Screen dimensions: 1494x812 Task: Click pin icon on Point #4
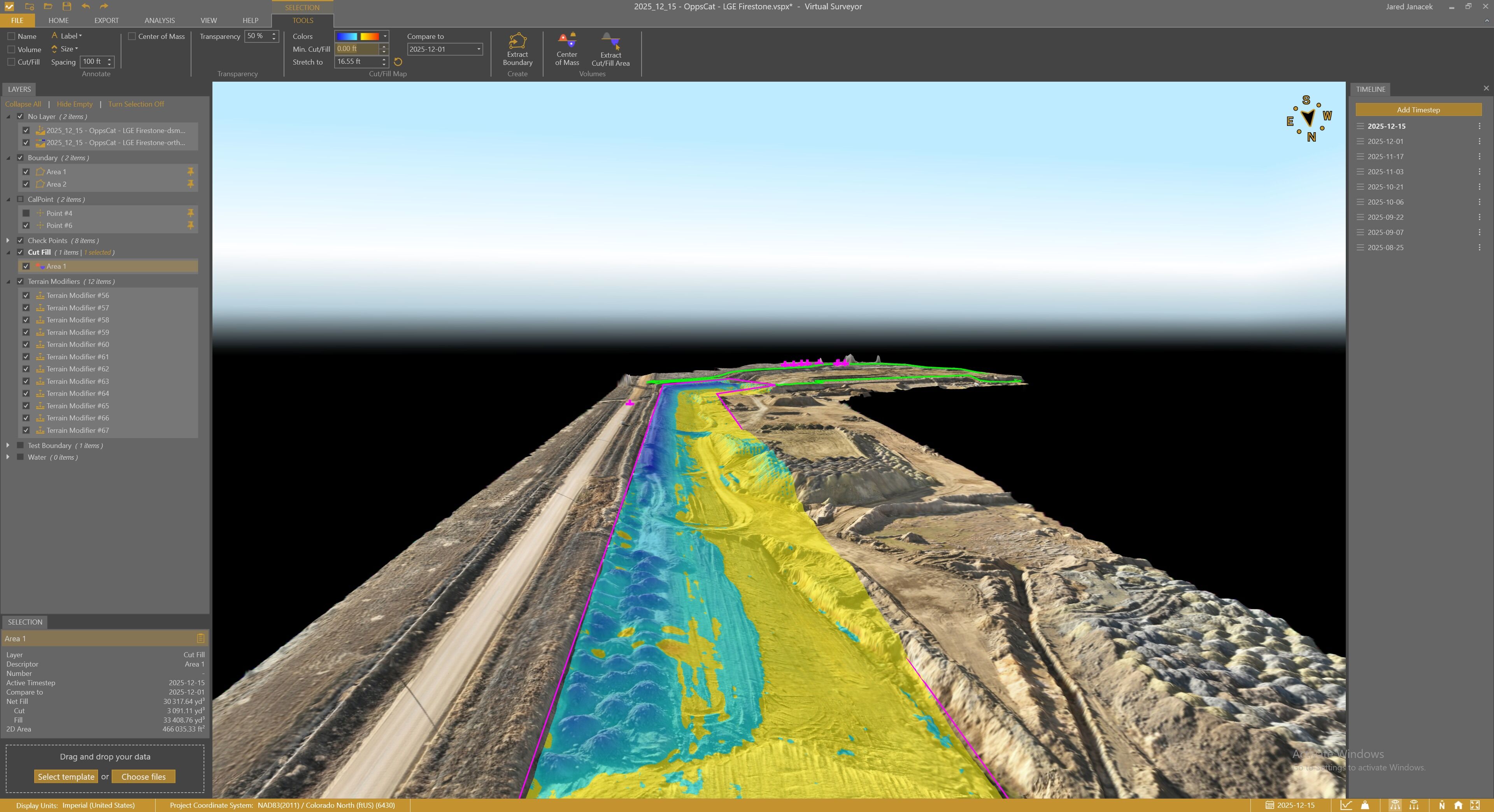(x=190, y=213)
